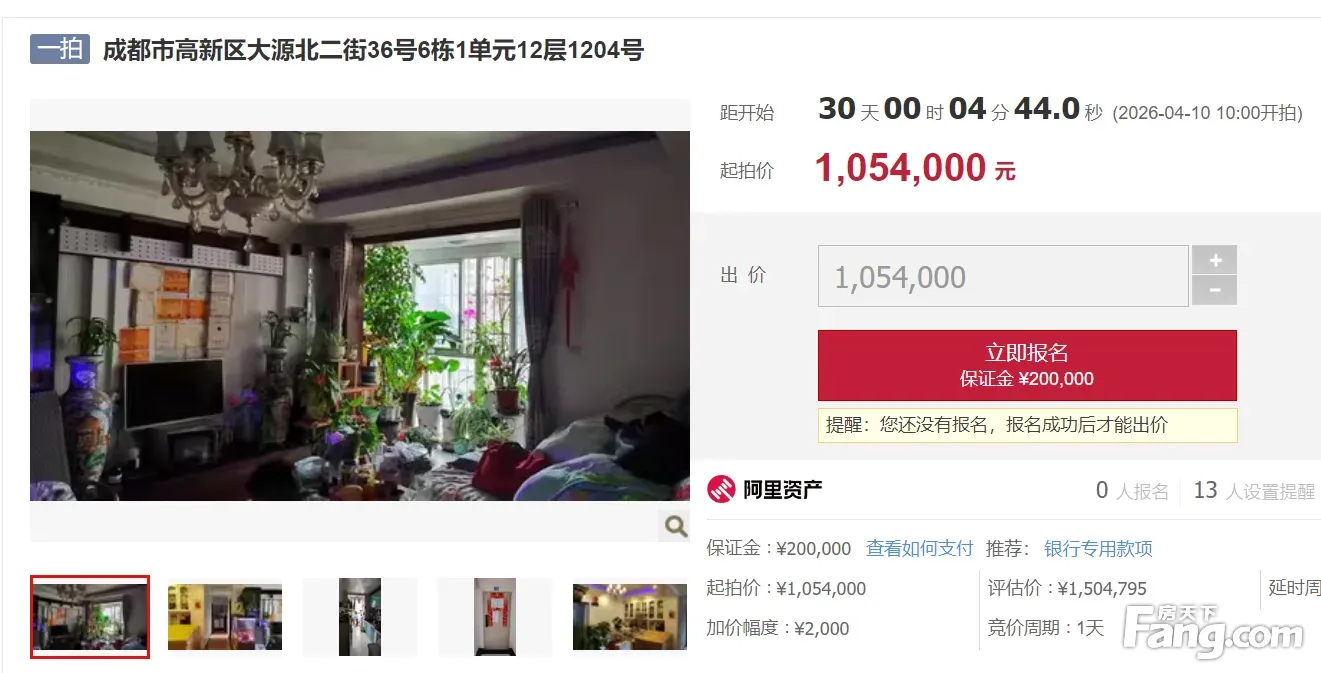This screenshot has width=1321, height=673.
Task: Click the 0 人报名 registrant count
Action: point(1132,490)
